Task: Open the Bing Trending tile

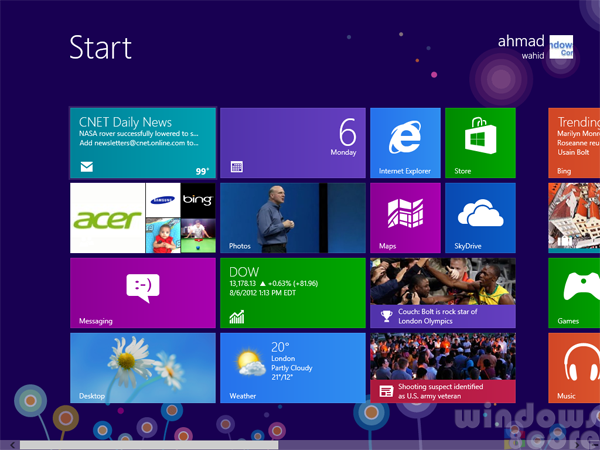Action: pyautogui.click(x=574, y=143)
